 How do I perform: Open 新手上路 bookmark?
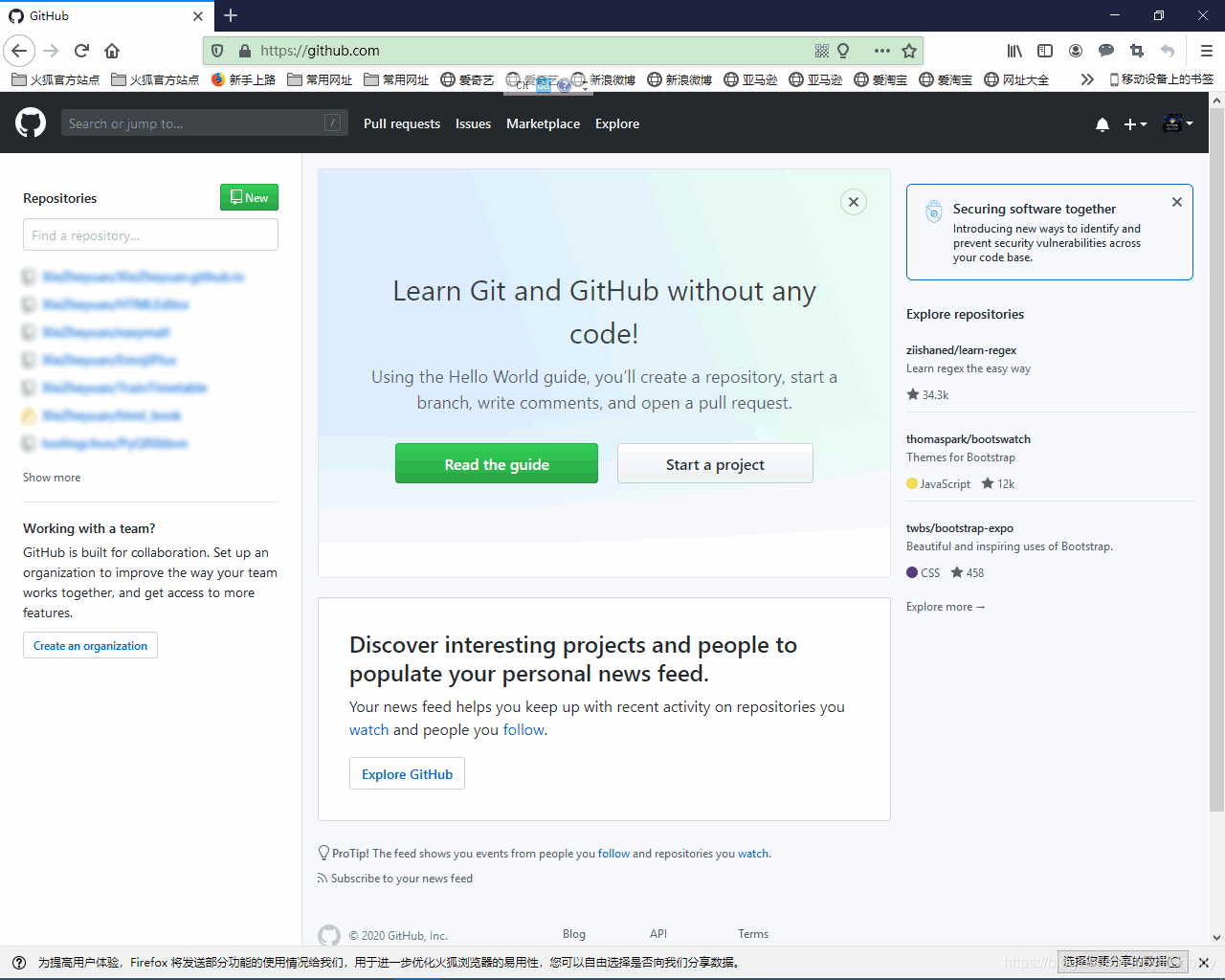(x=243, y=79)
